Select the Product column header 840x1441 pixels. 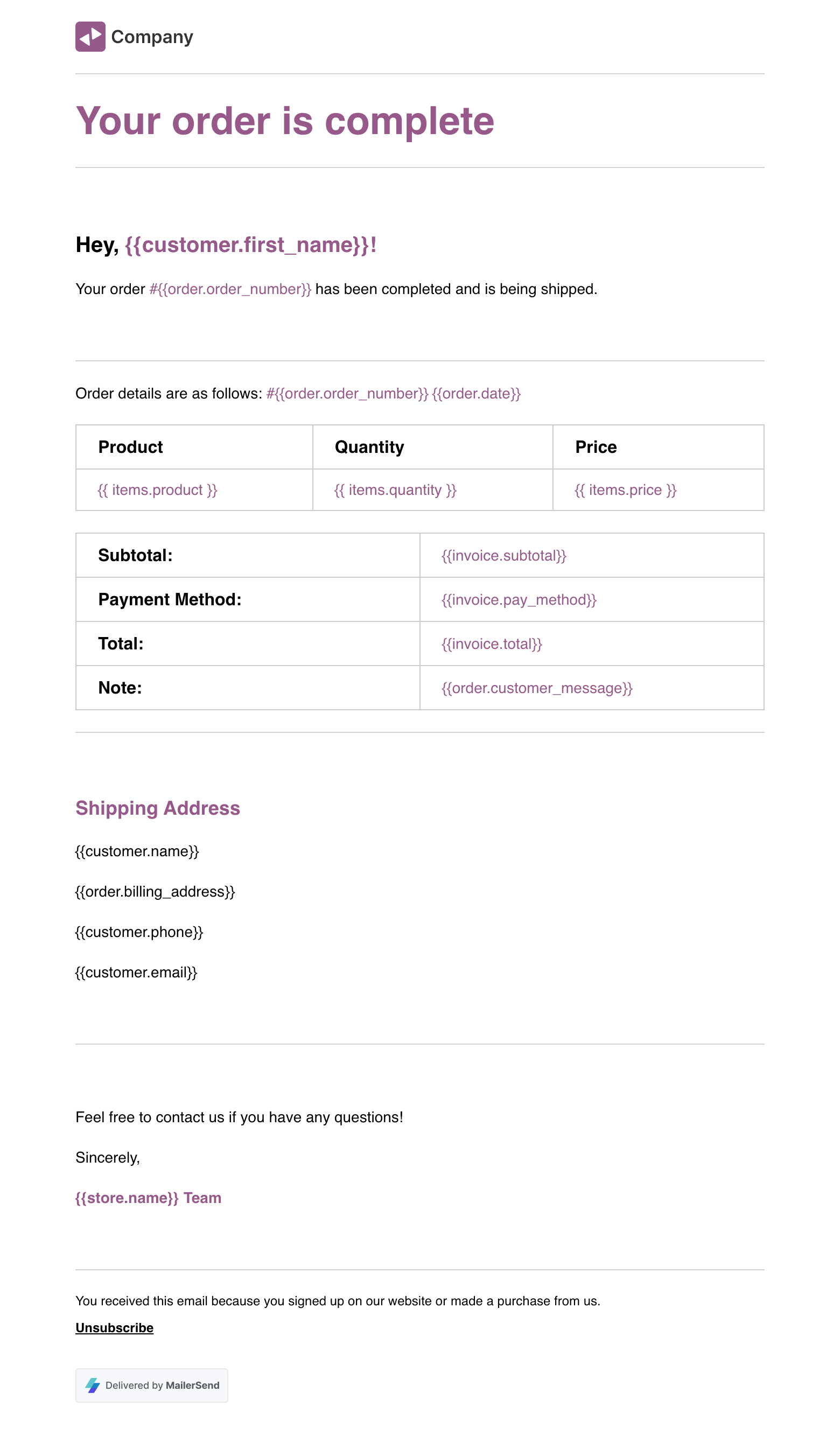tap(130, 446)
